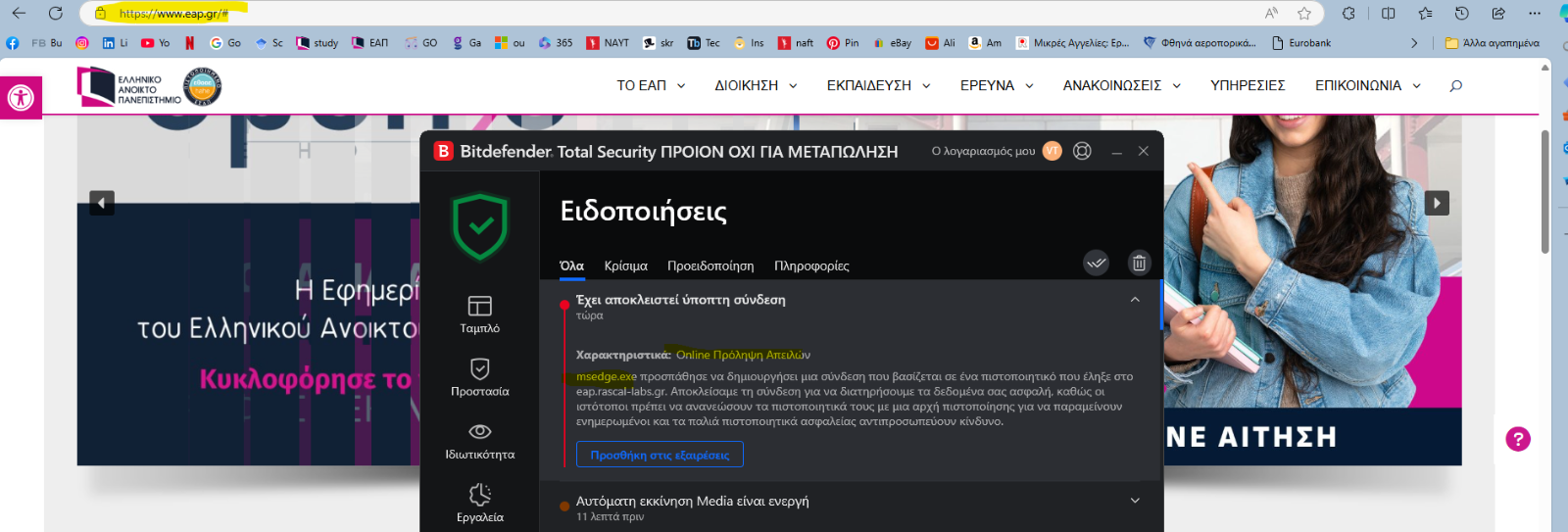
Task: Go to next slide in the carousel
Action: (x=1436, y=203)
